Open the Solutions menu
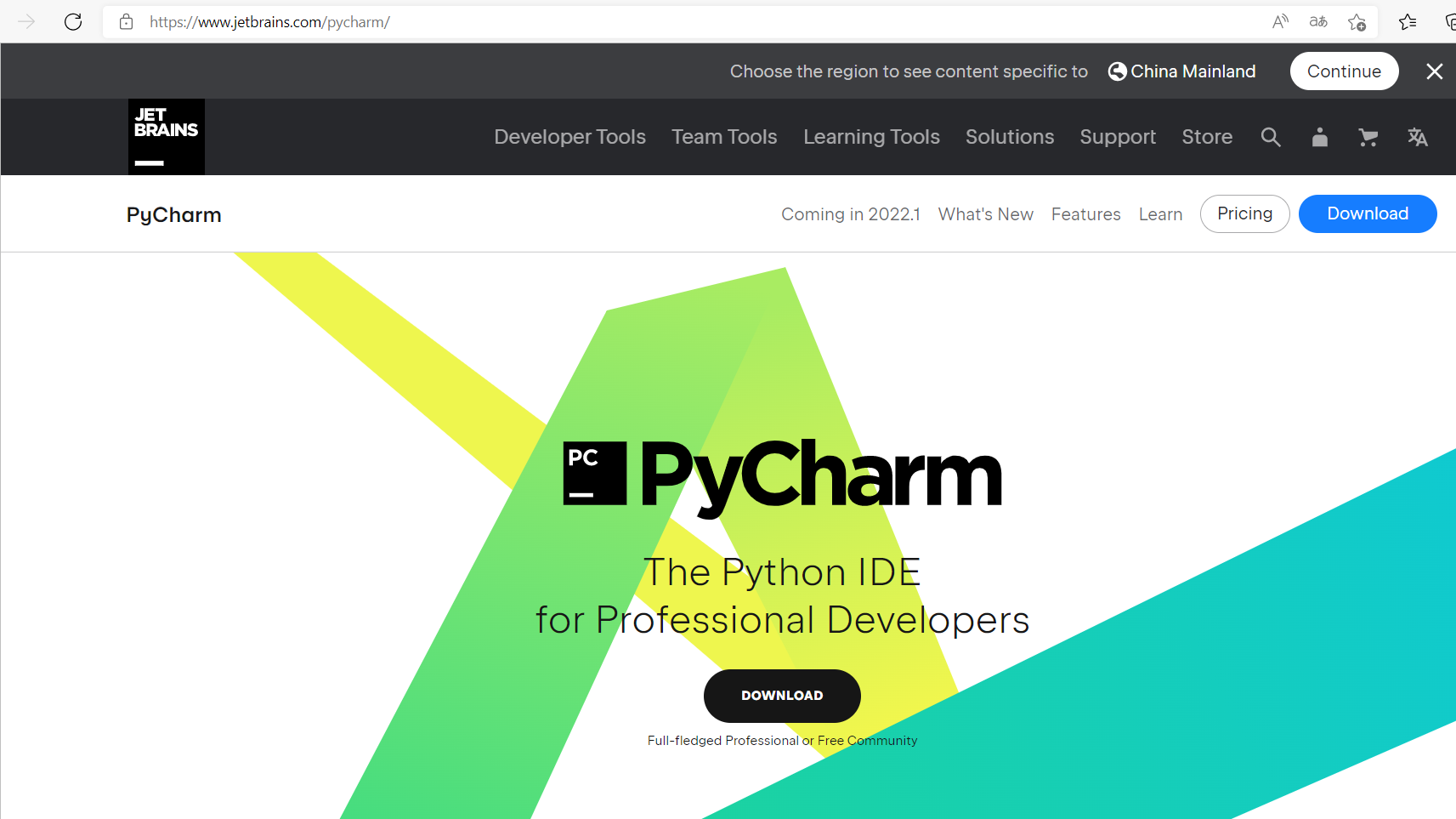The image size is (1456, 819). [x=1009, y=137]
